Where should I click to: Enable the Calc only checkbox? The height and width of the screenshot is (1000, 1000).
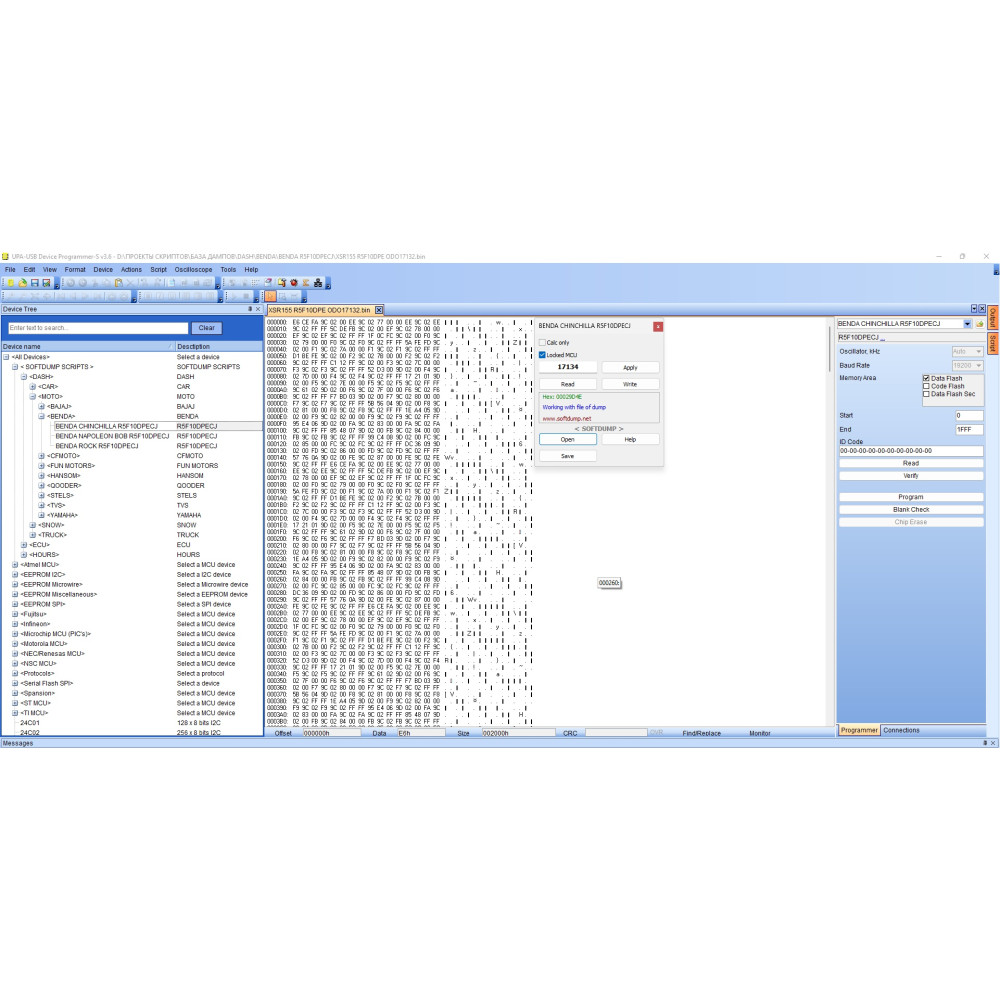coord(543,342)
